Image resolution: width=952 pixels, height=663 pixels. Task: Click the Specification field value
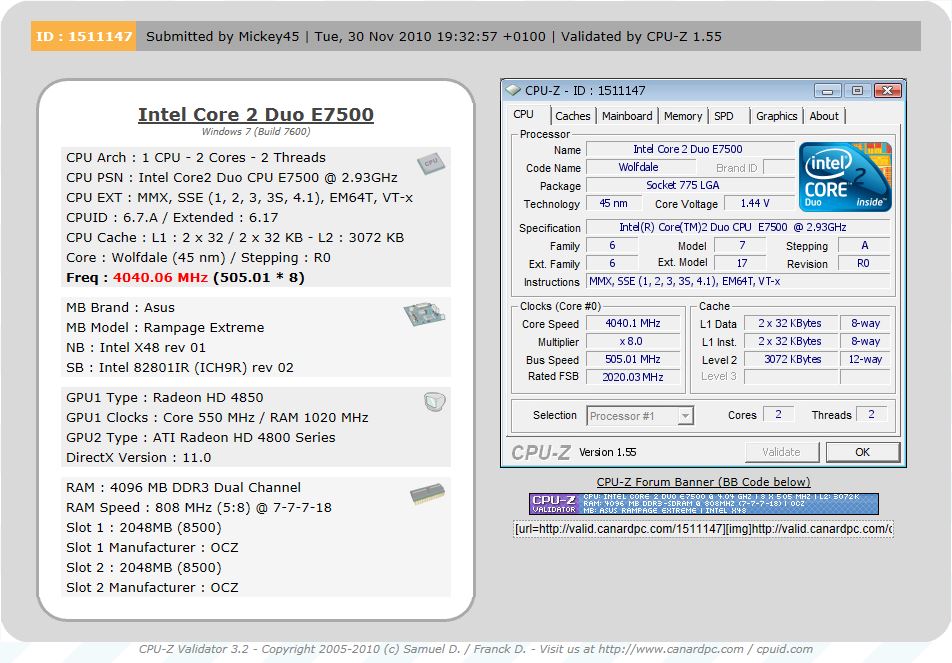(x=738, y=227)
